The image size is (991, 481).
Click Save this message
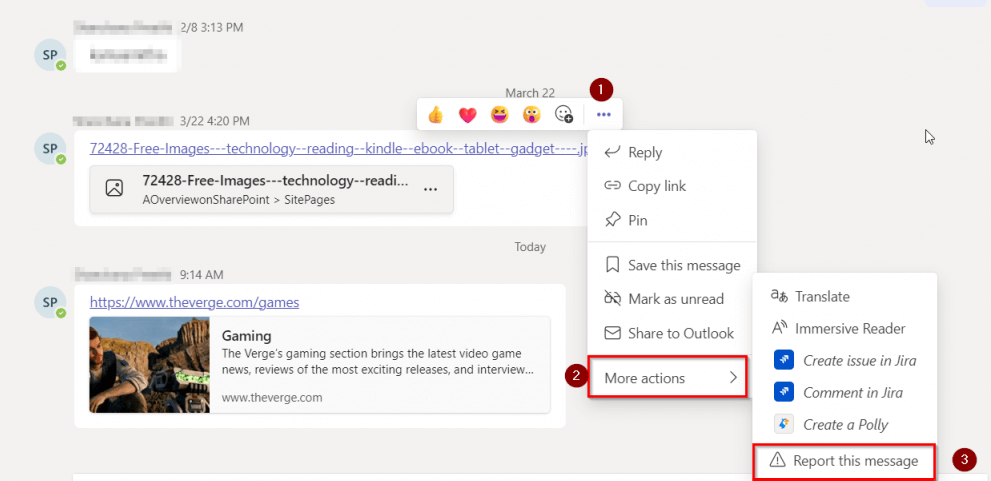[683, 265]
